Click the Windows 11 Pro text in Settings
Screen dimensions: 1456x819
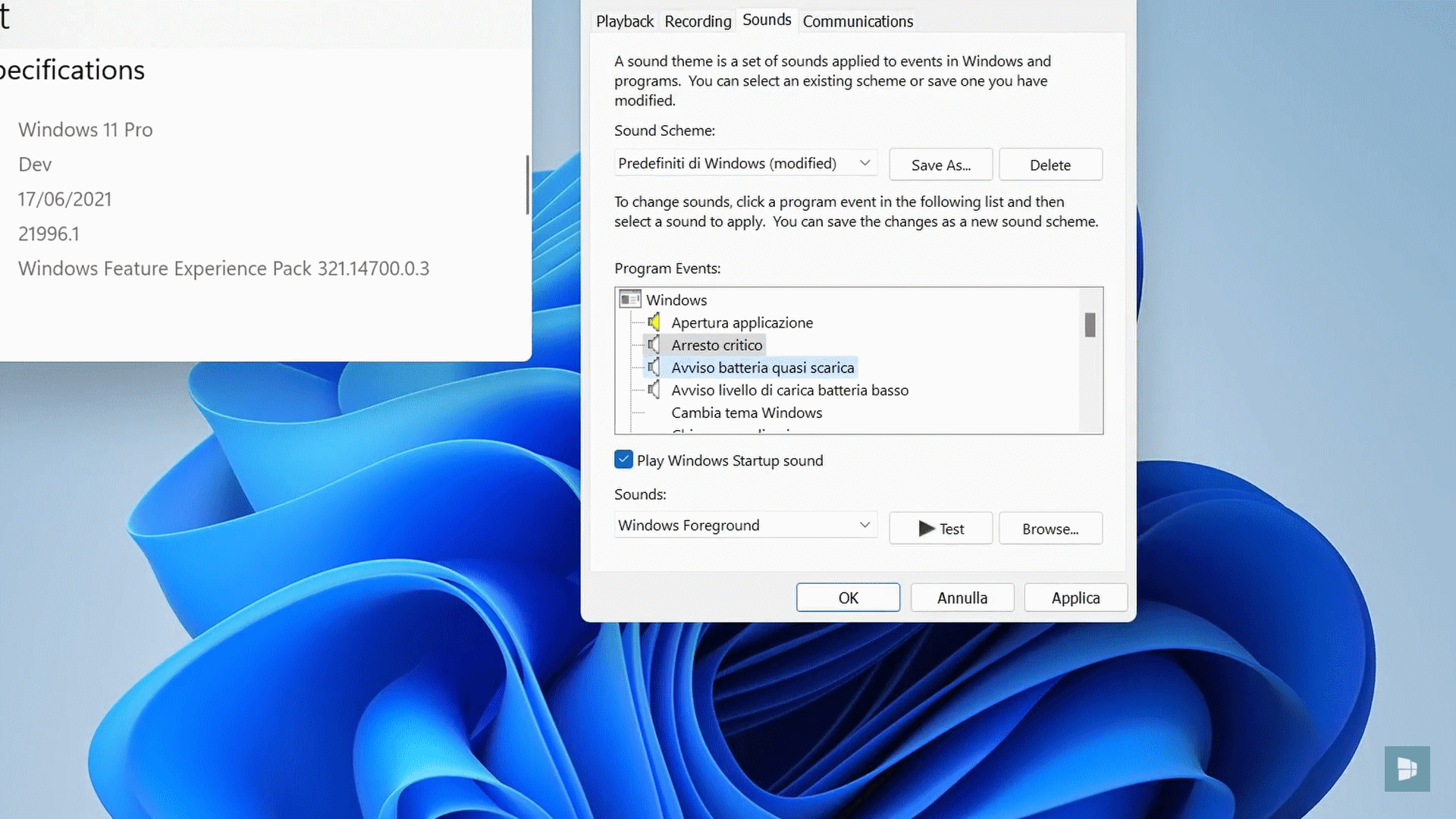click(85, 130)
